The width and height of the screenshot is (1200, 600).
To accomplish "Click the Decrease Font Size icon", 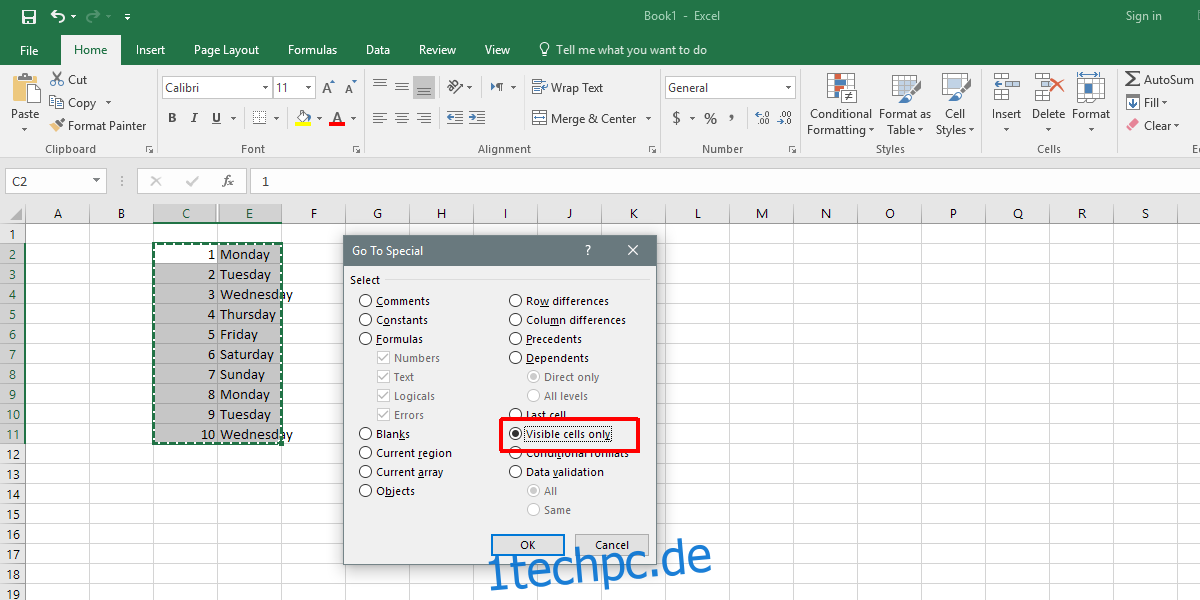I will tap(349, 88).
